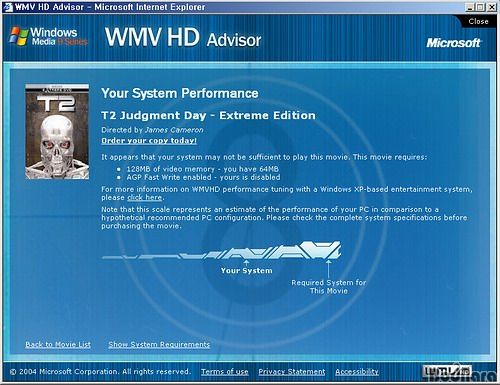Click the system performance scale bar
The height and width of the screenshot is (385, 500).
point(221,250)
